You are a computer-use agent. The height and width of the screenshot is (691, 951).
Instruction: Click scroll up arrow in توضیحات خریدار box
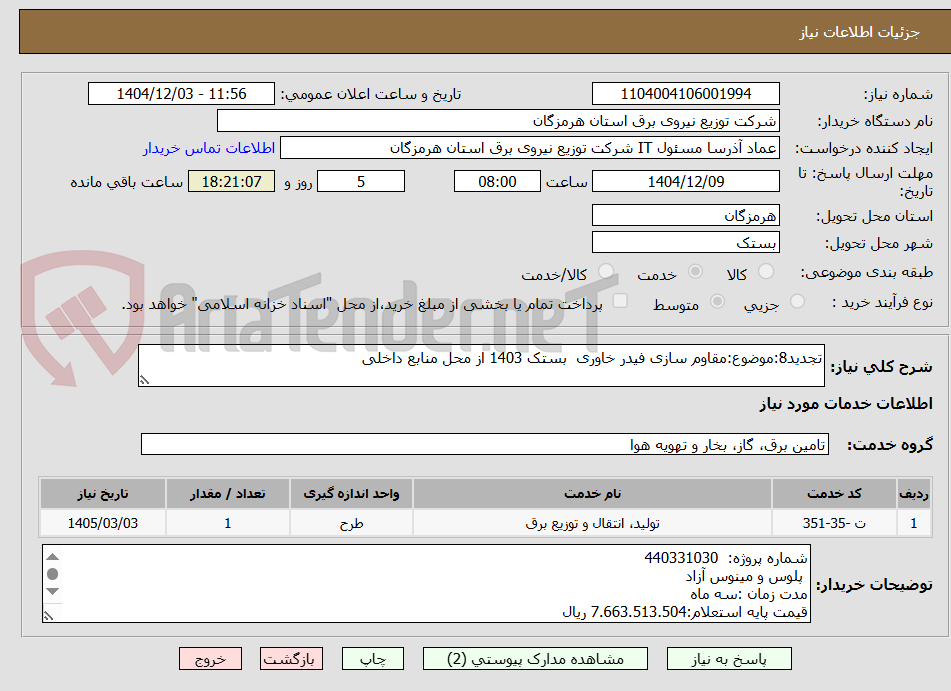[53, 557]
